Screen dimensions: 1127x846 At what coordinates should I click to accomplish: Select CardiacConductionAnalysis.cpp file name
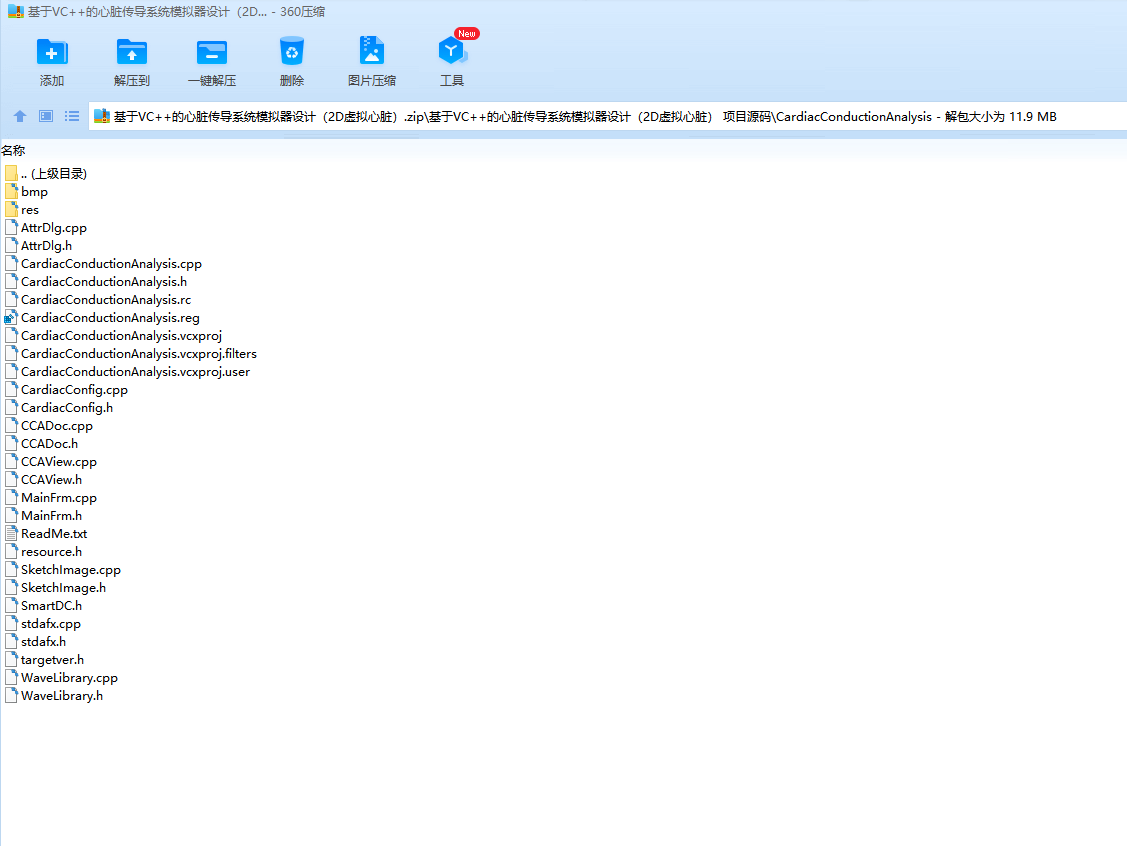[x=111, y=264]
